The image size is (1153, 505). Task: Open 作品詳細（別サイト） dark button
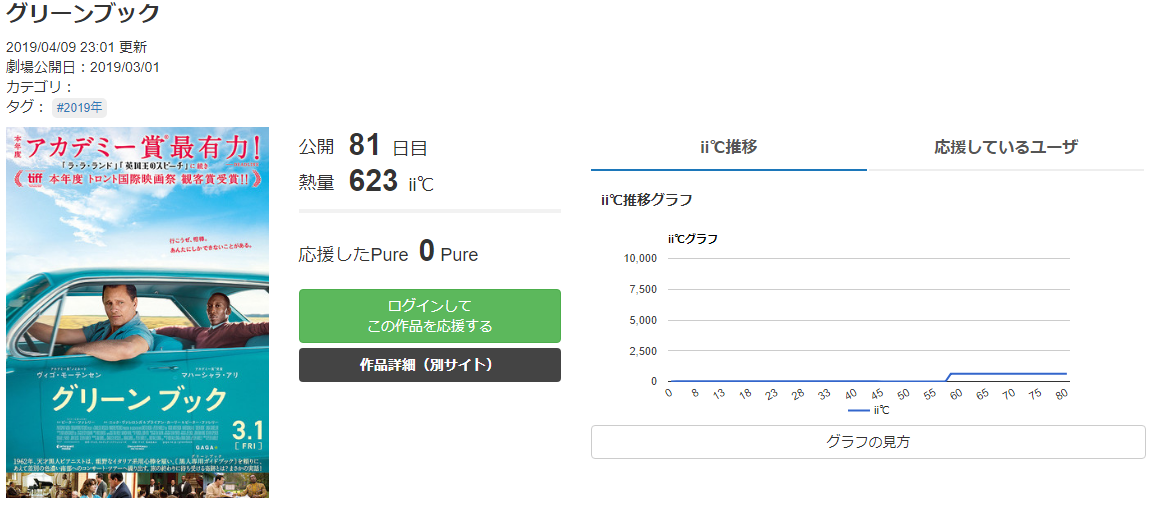[x=429, y=365]
